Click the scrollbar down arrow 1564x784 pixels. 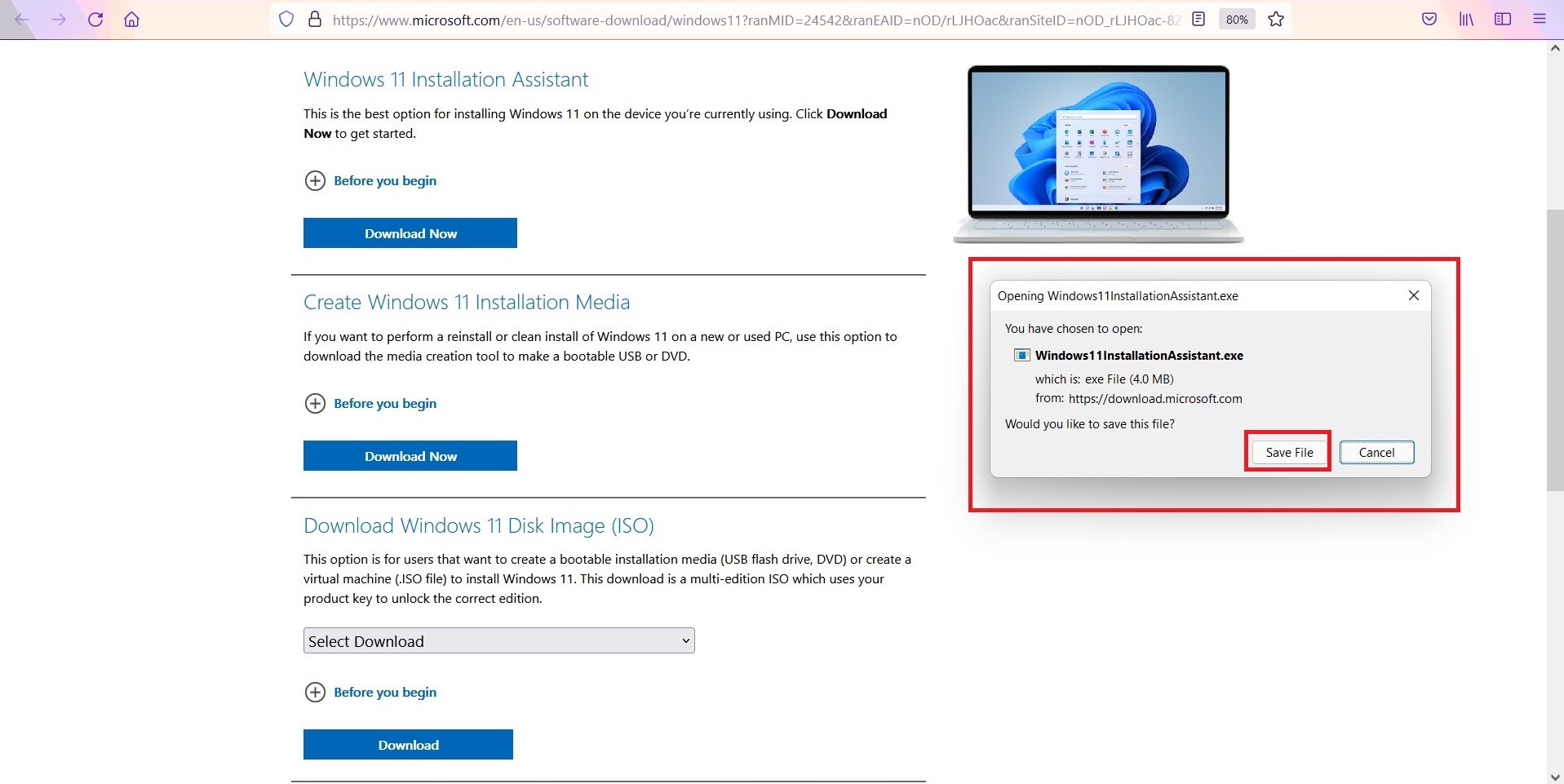click(1555, 776)
